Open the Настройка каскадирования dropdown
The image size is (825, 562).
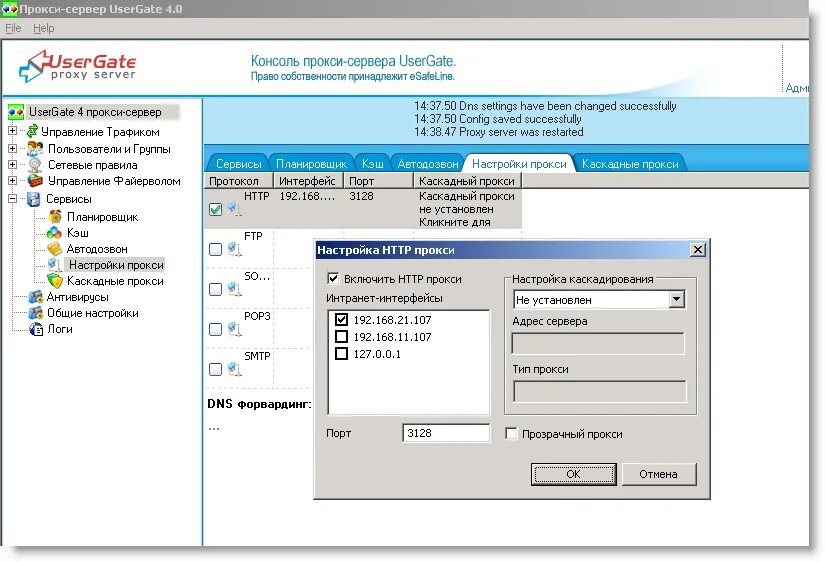coord(677,299)
